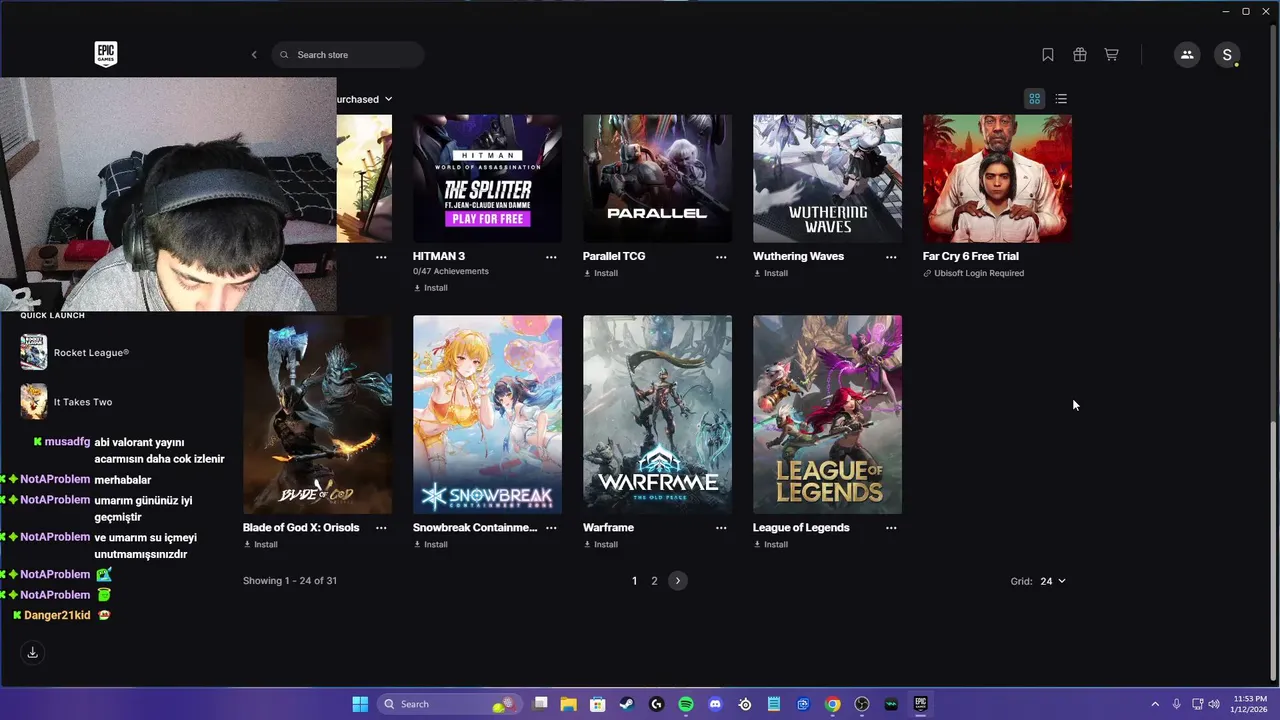Screen dimensions: 1280x720
Task: Click the taskbar volume icon
Action: pyautogui.click(x=1214, y=704)
